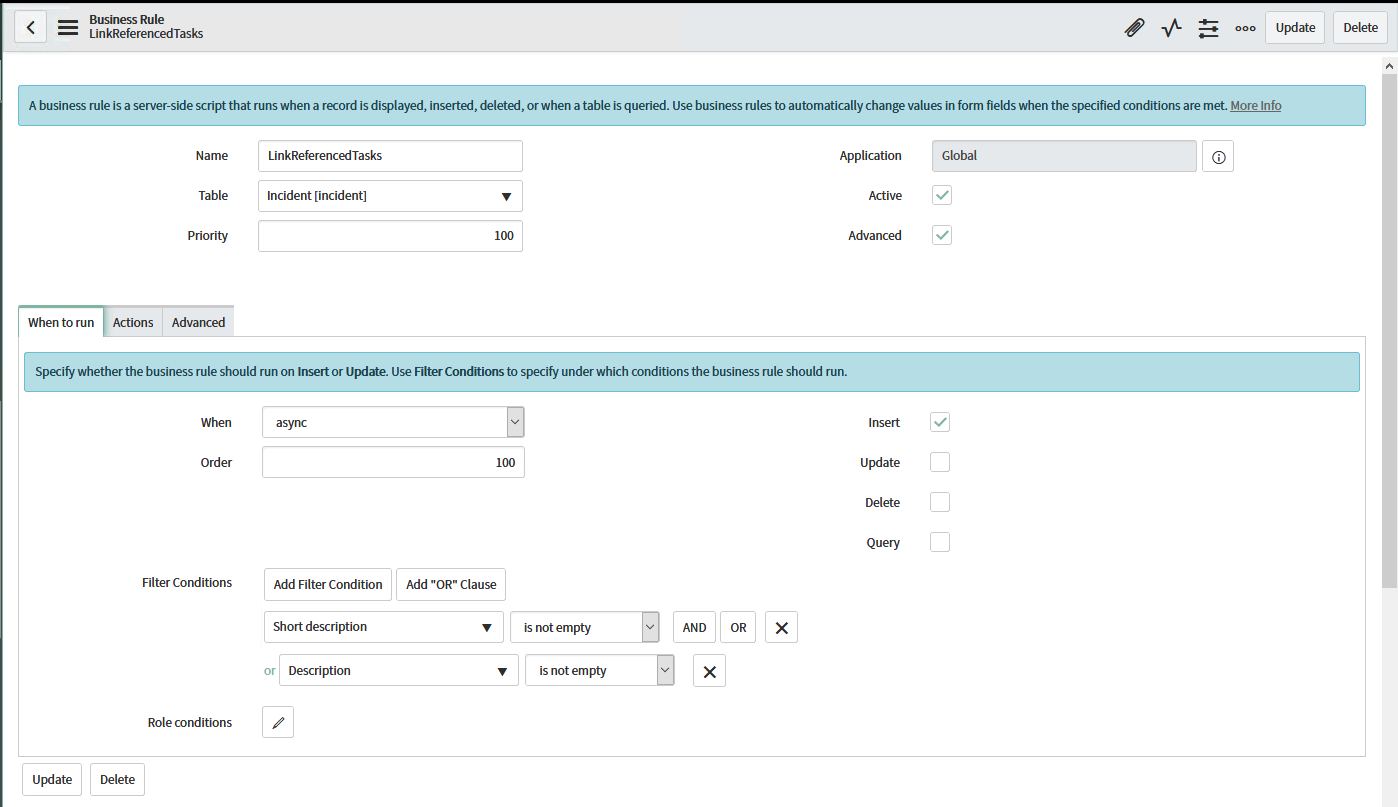Image resolution: width=1398 pixels, height=807 pixels.
Task: Uncheck the Insert checkbox
Action: click(x=939, y=422)
